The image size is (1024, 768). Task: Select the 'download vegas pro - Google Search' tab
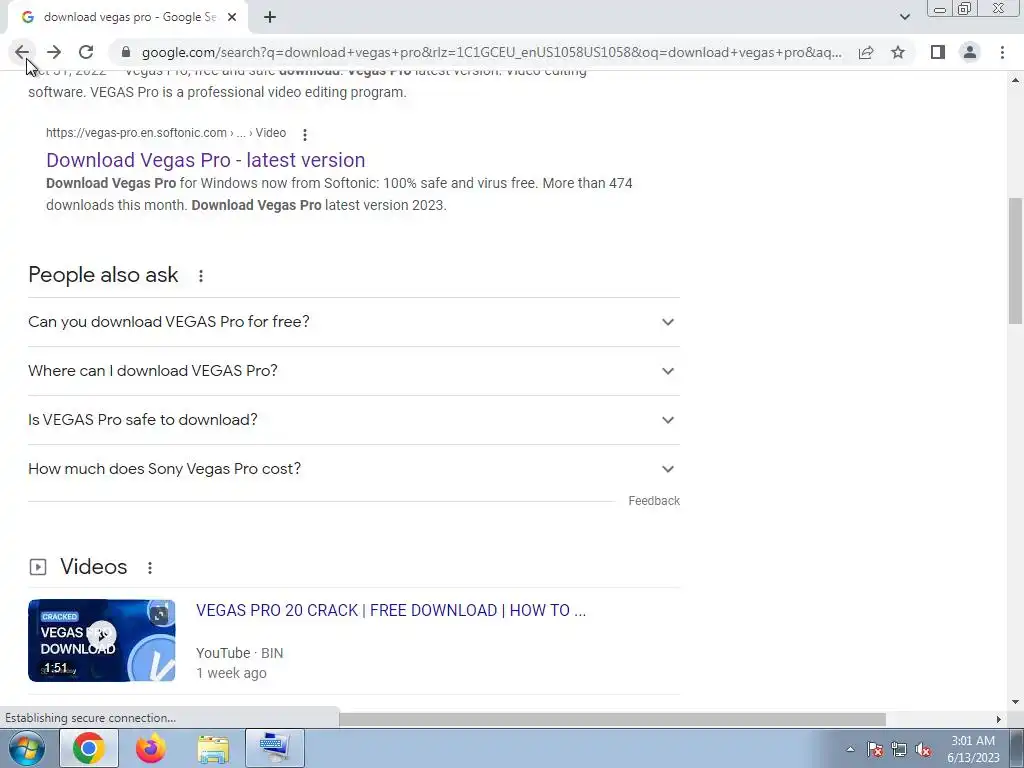127,18
